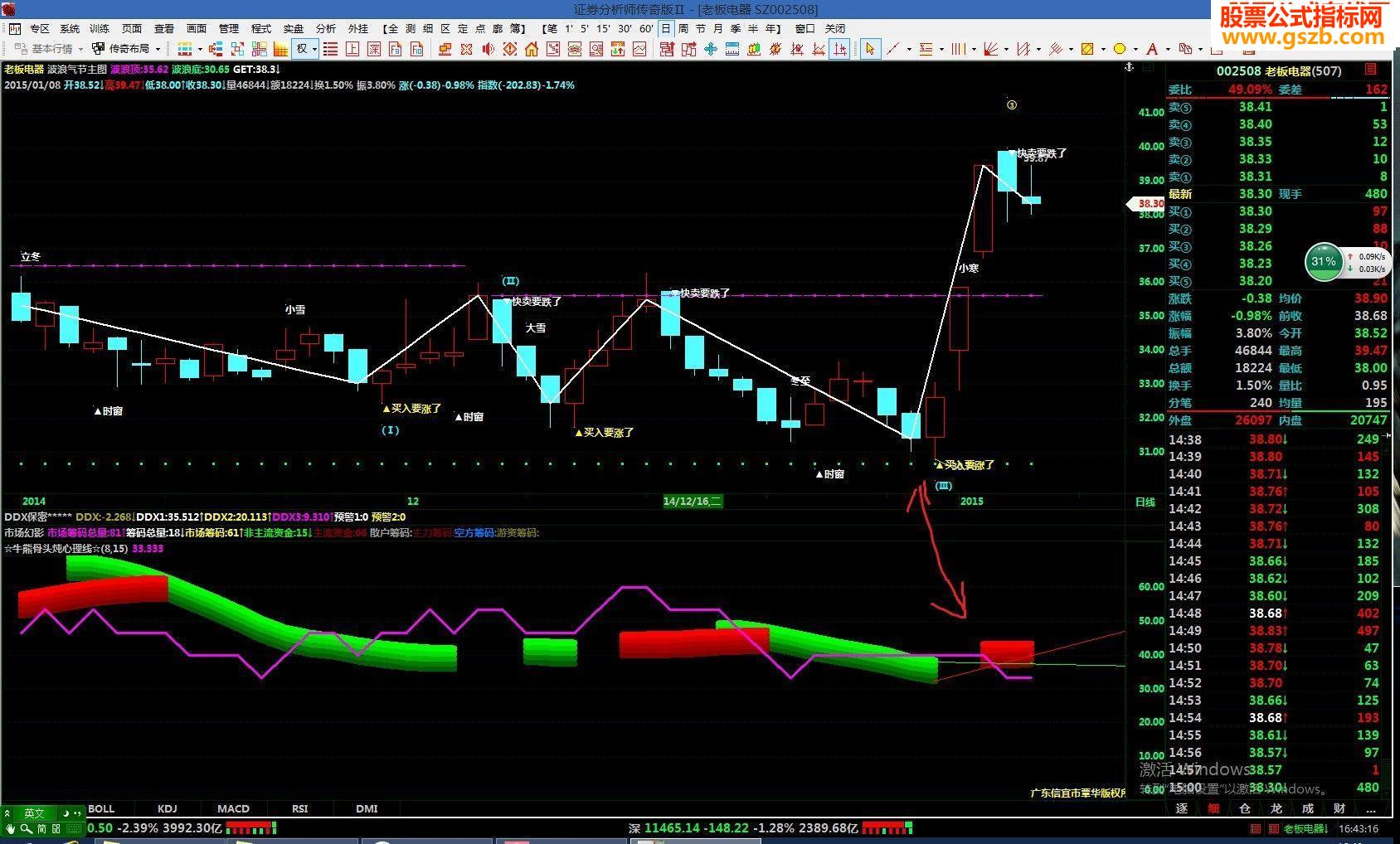Toggle the 日 daily period button

pos(665,28)
